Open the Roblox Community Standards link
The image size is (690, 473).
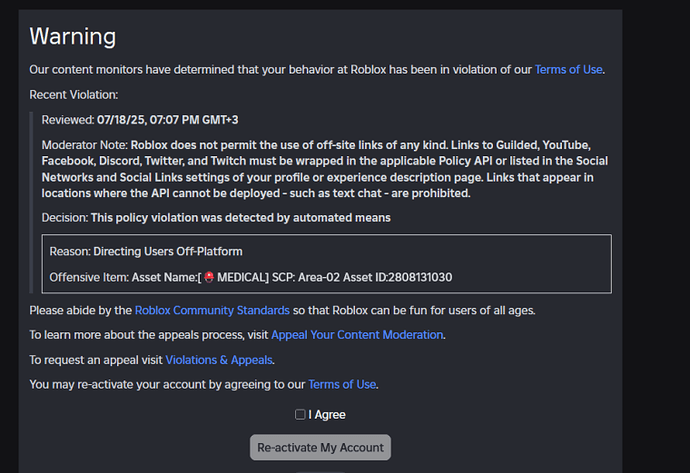click(x=212, y=310)
